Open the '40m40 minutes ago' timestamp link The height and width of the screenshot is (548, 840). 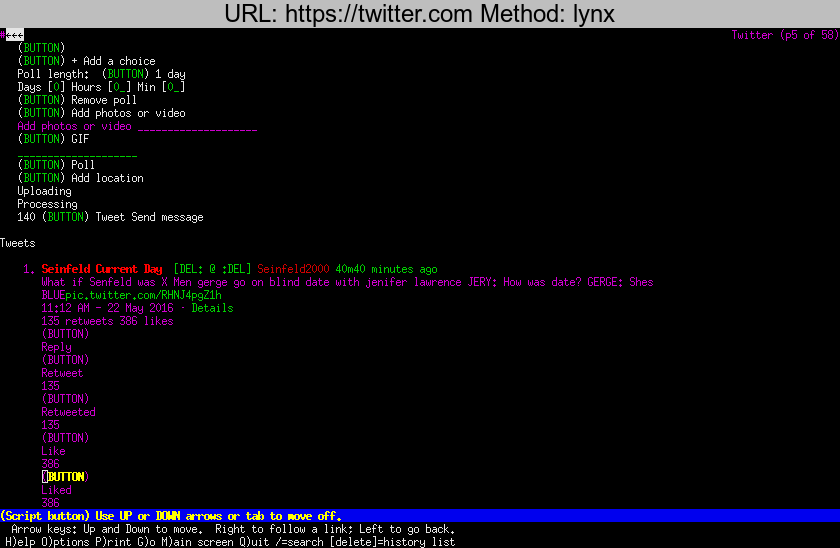click(386, 269)
